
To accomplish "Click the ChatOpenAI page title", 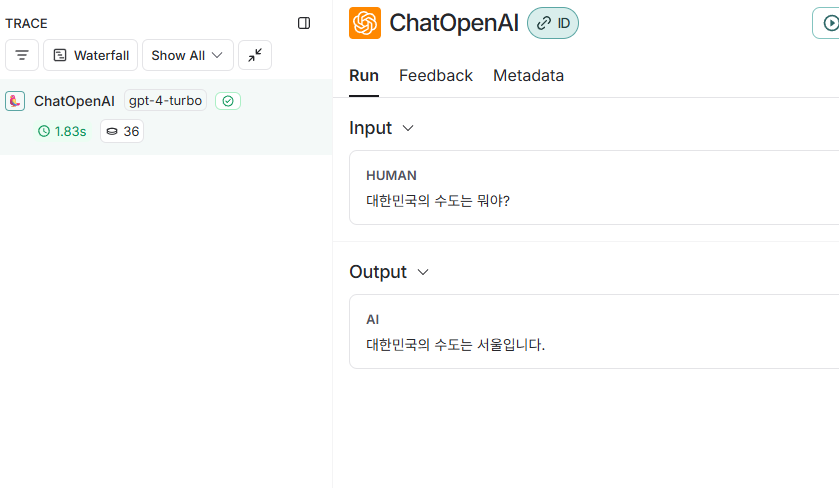I will [x=454, y=23].
